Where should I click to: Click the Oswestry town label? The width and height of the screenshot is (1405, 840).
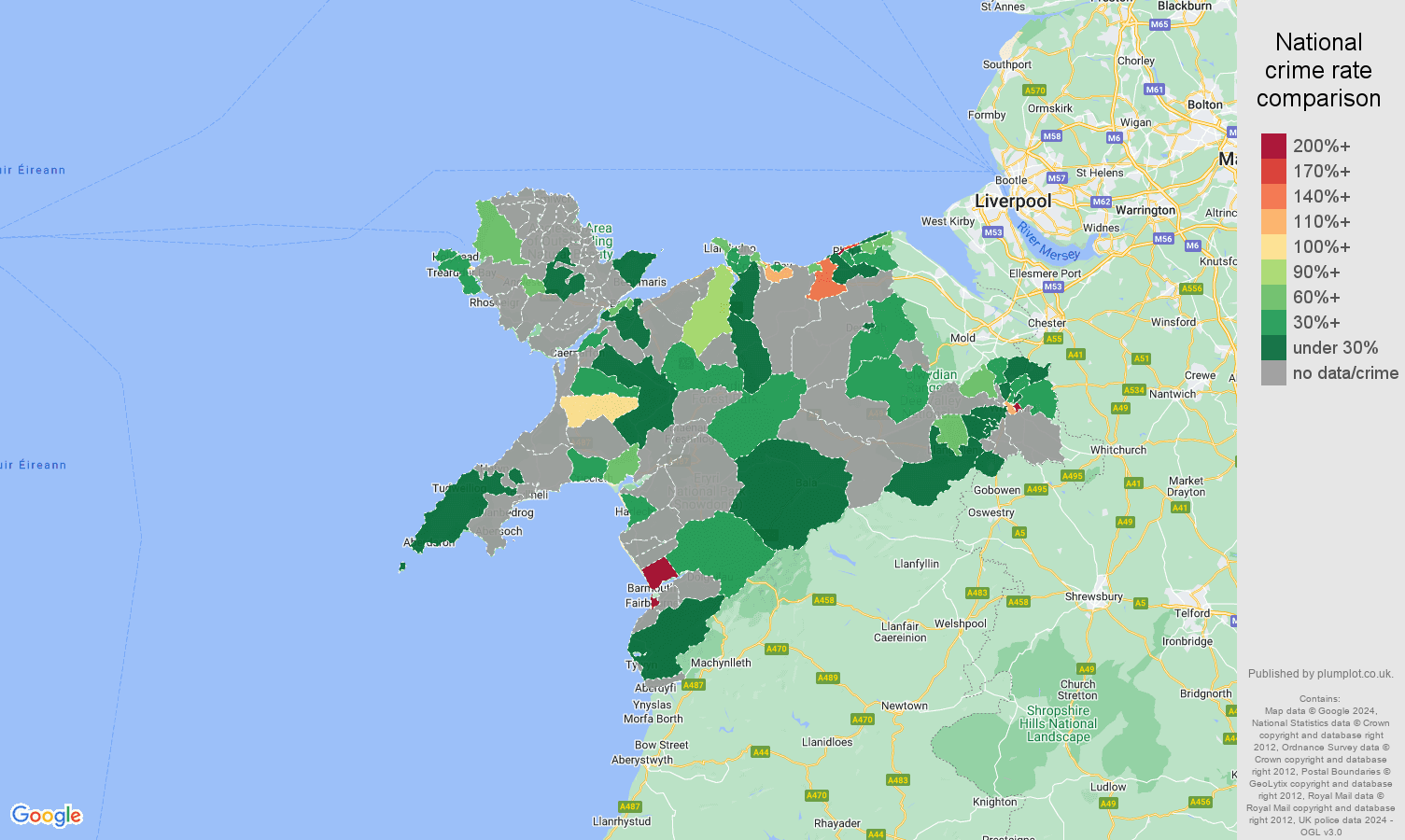click(x=991, y=512)
